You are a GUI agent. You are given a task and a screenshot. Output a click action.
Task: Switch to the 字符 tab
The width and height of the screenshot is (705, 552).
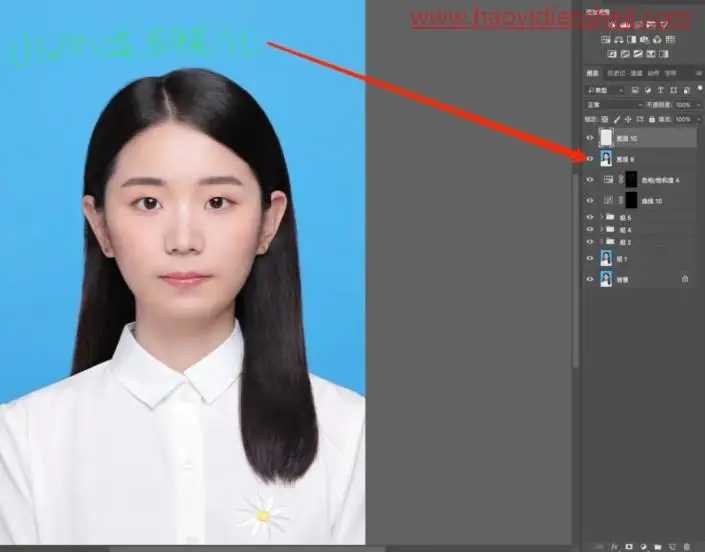click(670, 73)
